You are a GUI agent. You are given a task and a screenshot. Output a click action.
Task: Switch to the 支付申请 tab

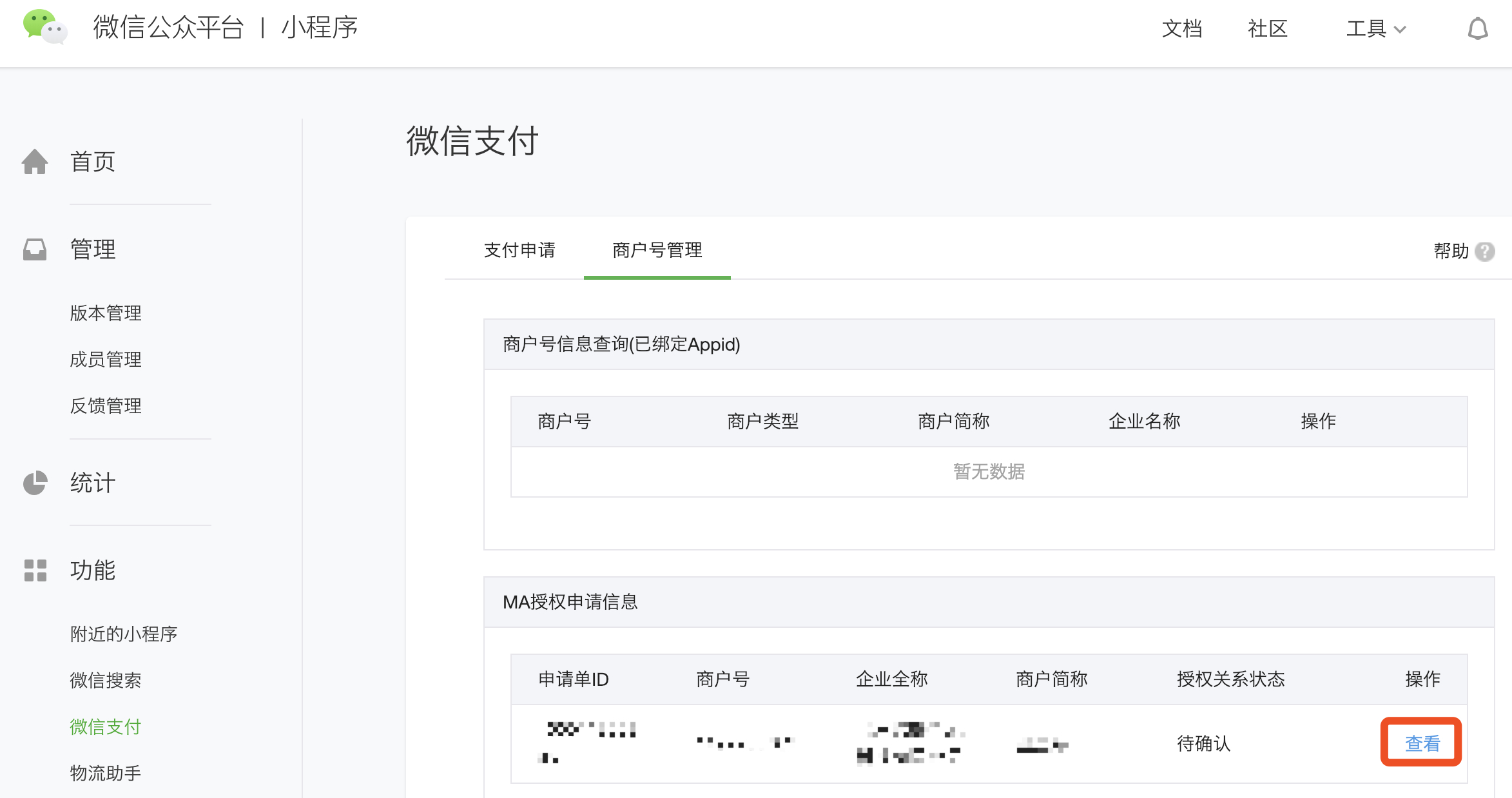(x=521, y=251)
